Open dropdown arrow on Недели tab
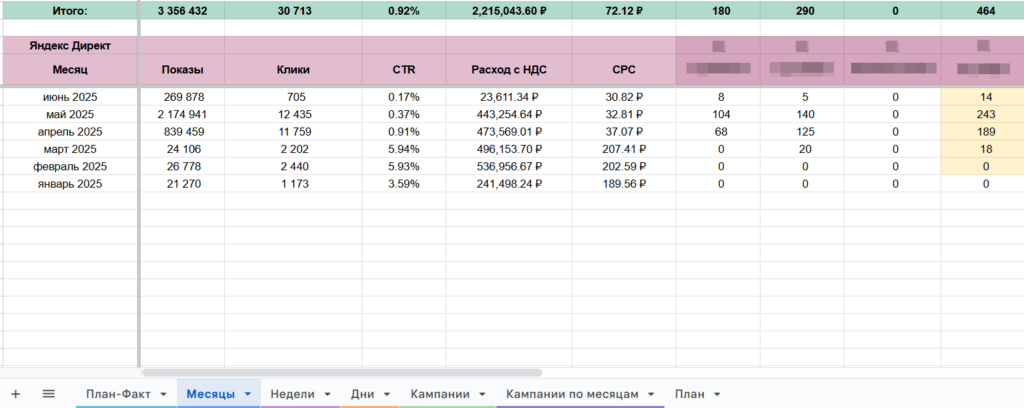 tap(327, 394)
